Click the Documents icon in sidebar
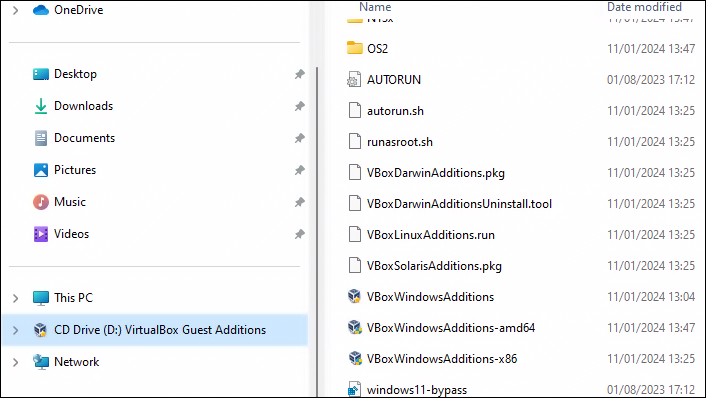This screenshot has height=398, width=706. pyautogui.click(x=41, y=138)
